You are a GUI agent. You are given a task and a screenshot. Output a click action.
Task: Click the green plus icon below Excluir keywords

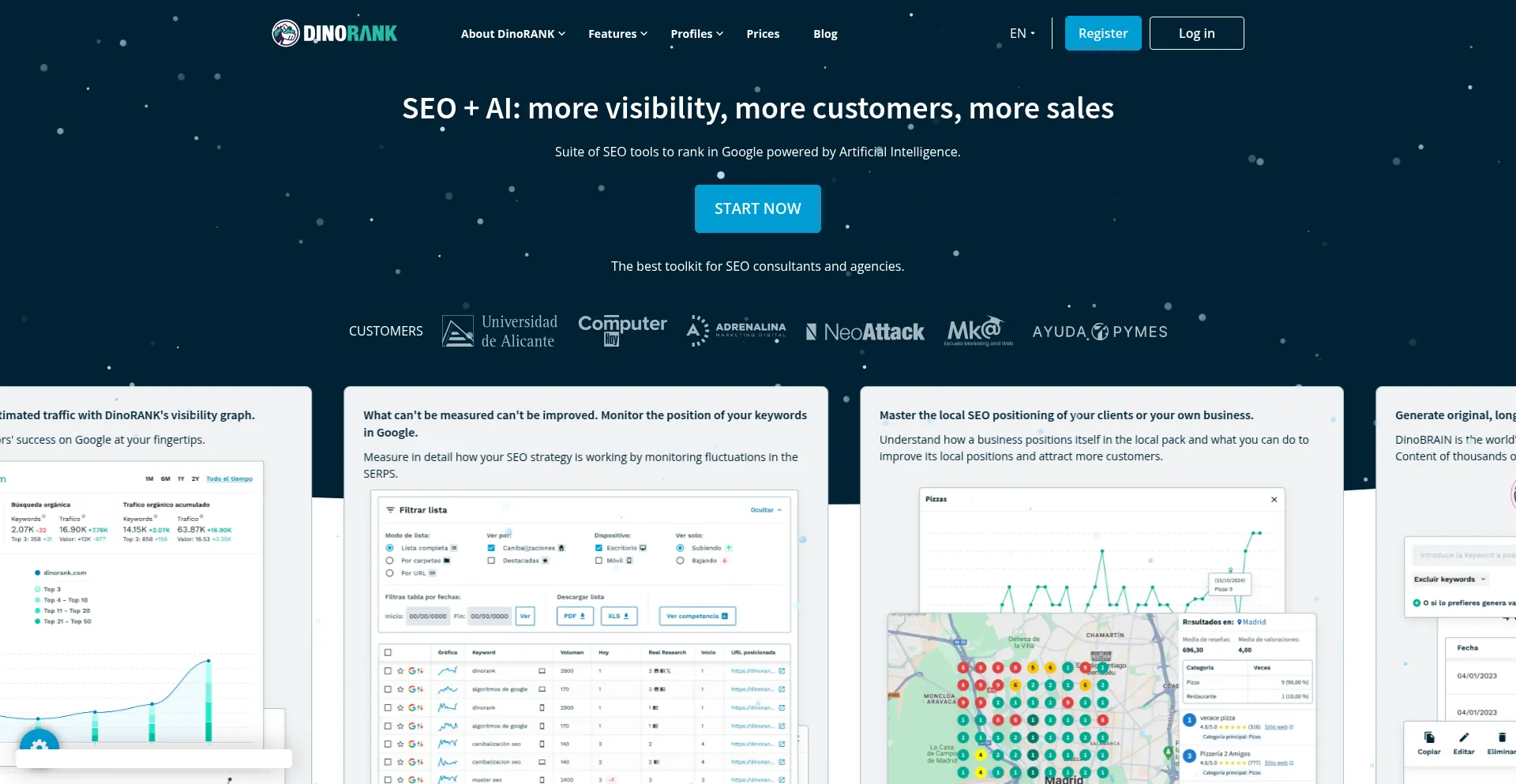[1417, 603]
